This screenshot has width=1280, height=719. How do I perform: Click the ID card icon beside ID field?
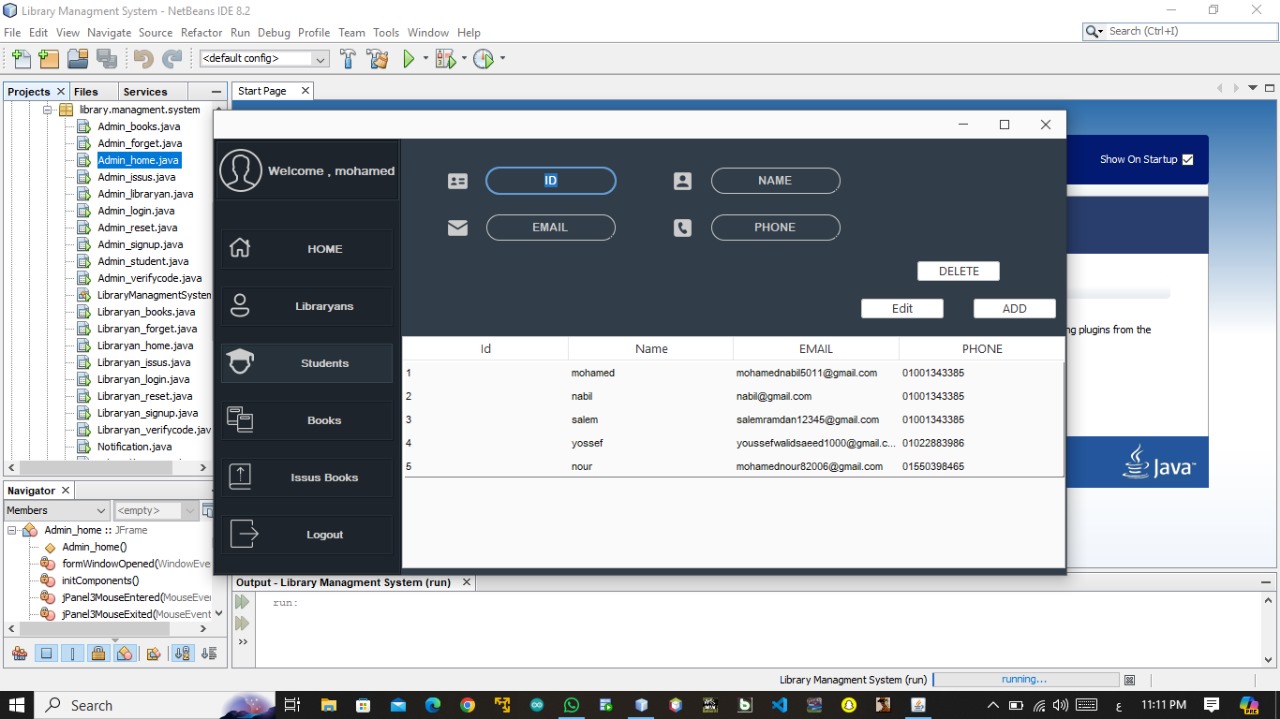point(458,181)
